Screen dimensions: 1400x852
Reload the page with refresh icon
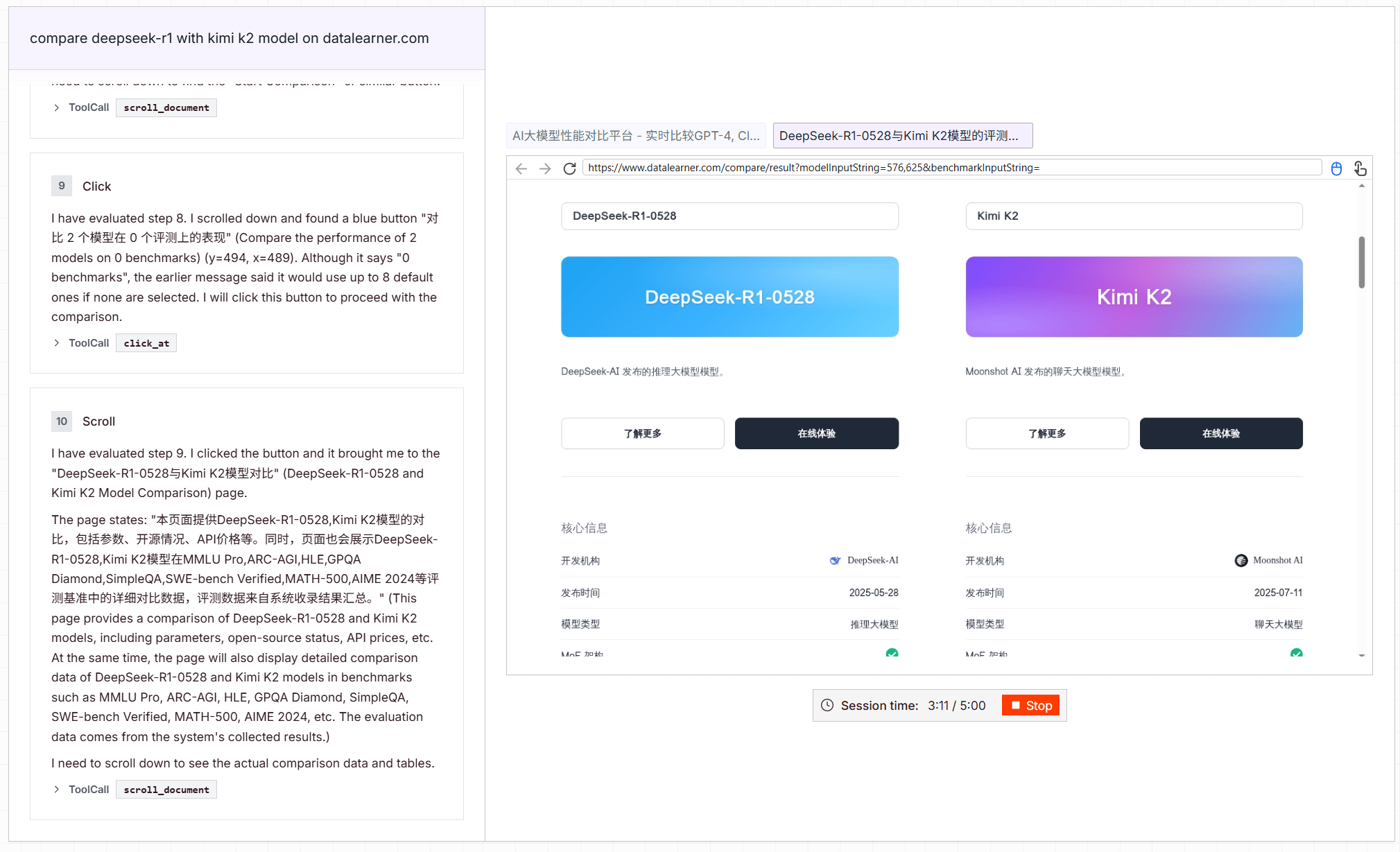(x=569, y=168)
